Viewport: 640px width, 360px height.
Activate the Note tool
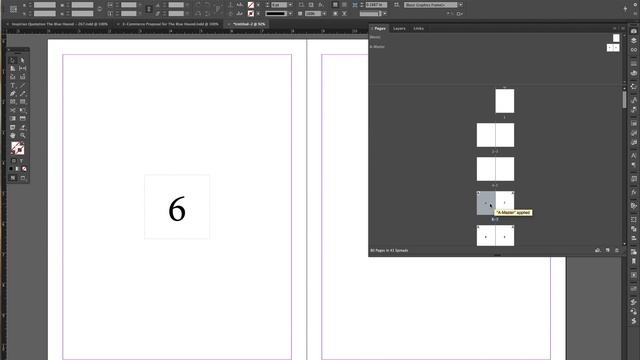pos(13,127)
